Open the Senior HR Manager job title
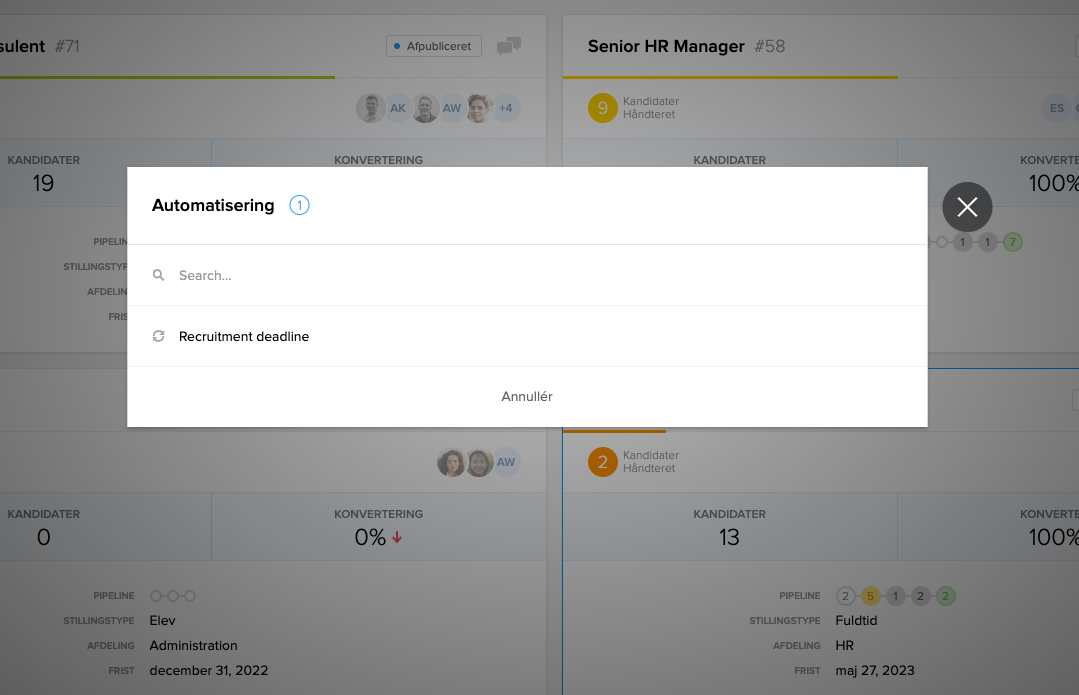1079x695 pixels. coord(666,46)
